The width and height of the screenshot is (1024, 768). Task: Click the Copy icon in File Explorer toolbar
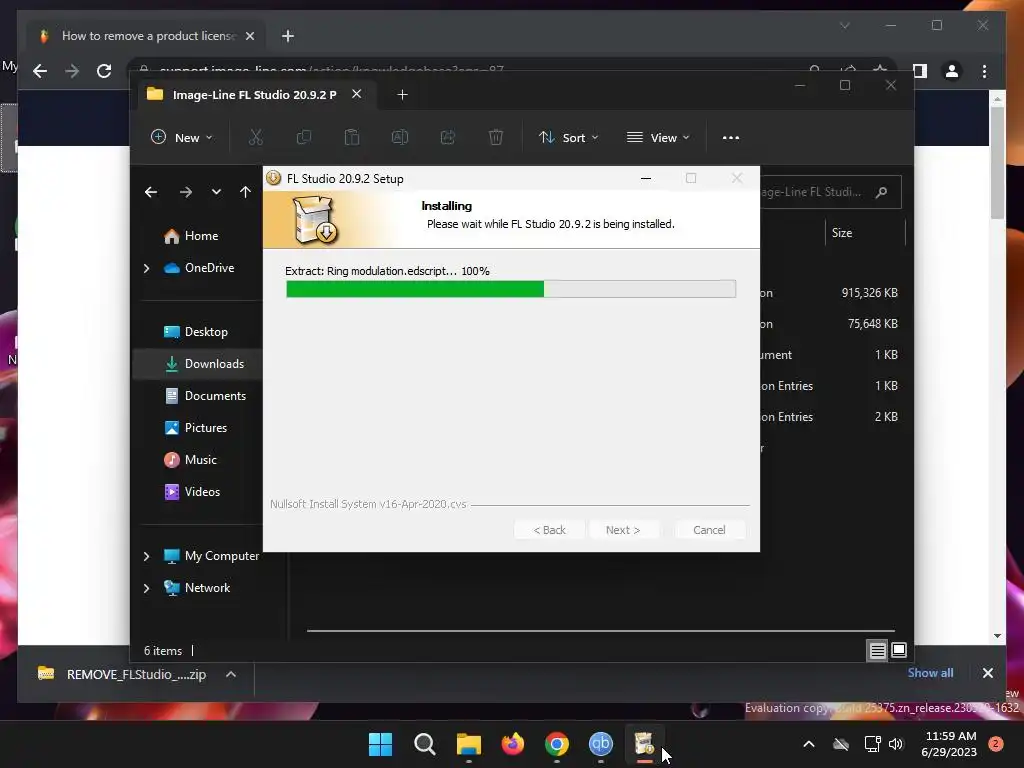pyautogui.click(x=304, y=137)
